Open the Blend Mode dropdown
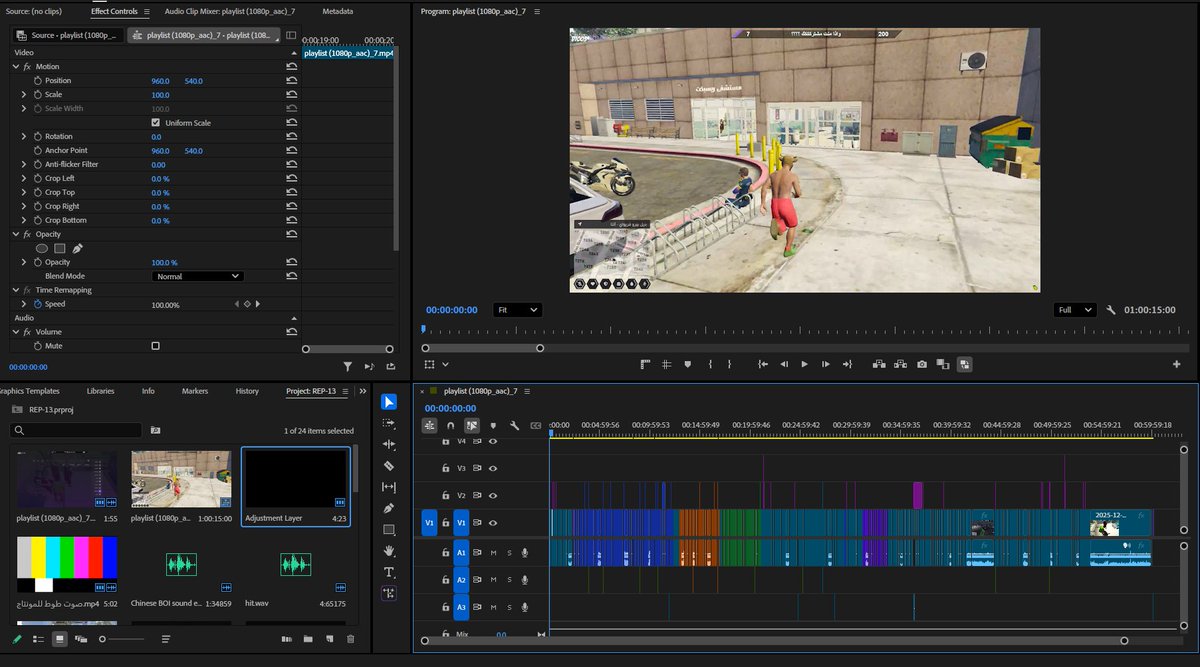This screenshot has height=667, width=1200. pos(198,276)
